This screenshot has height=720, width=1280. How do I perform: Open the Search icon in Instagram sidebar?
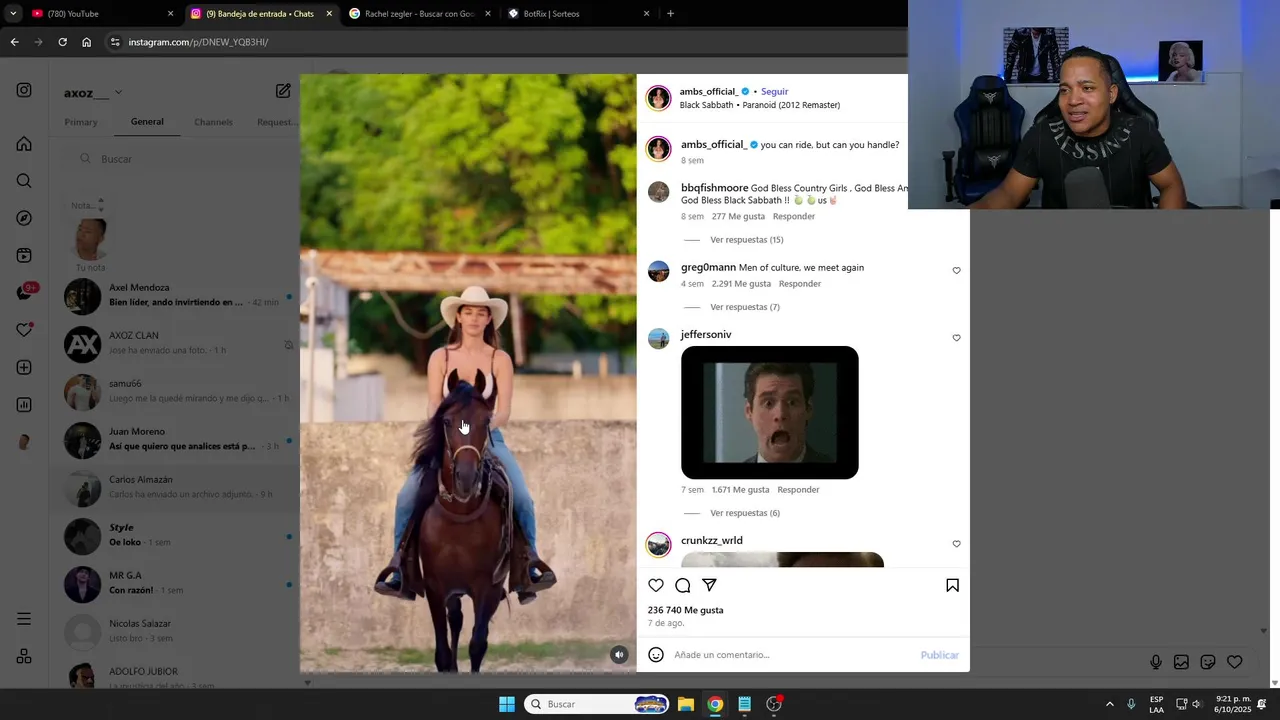24,181
